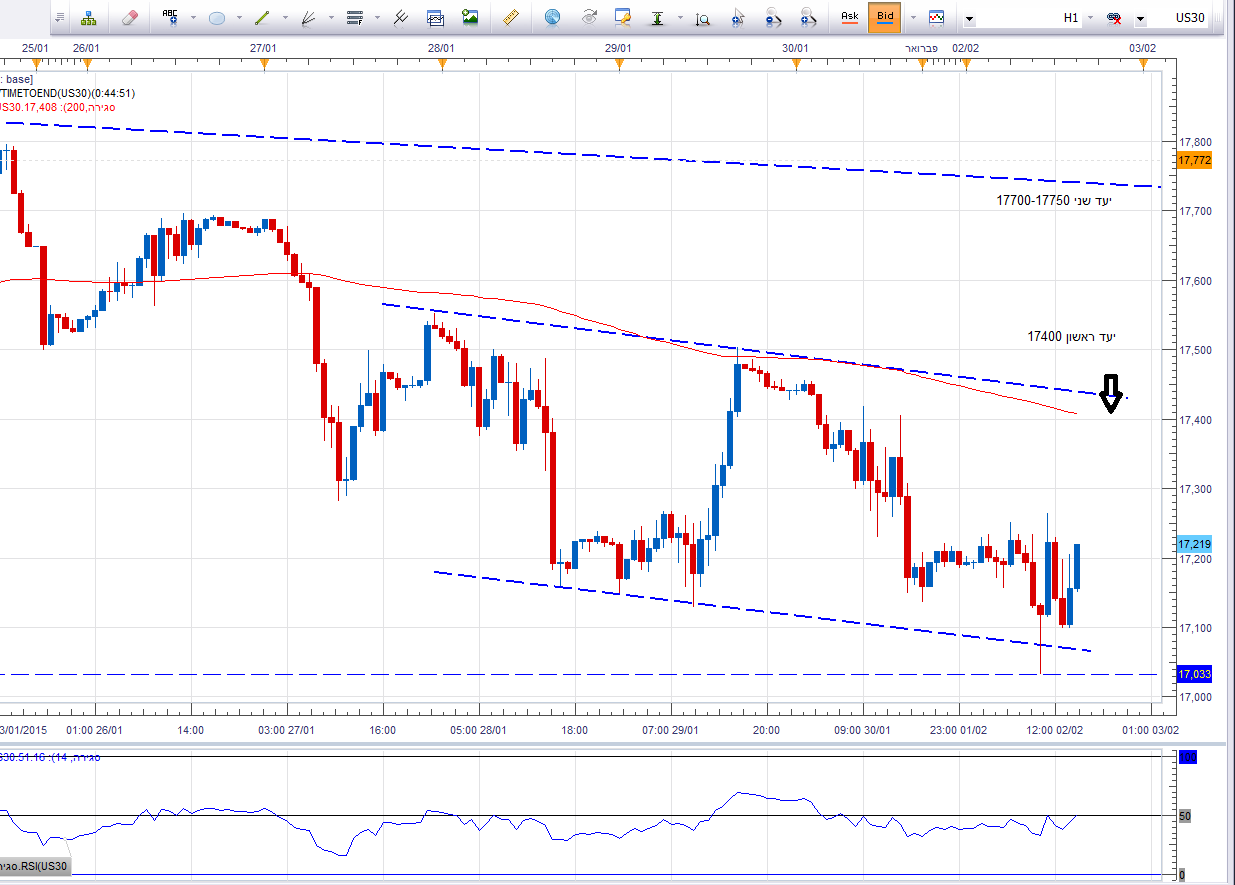Click the vertical zoom magnifier icon

(x=703, y=19)
